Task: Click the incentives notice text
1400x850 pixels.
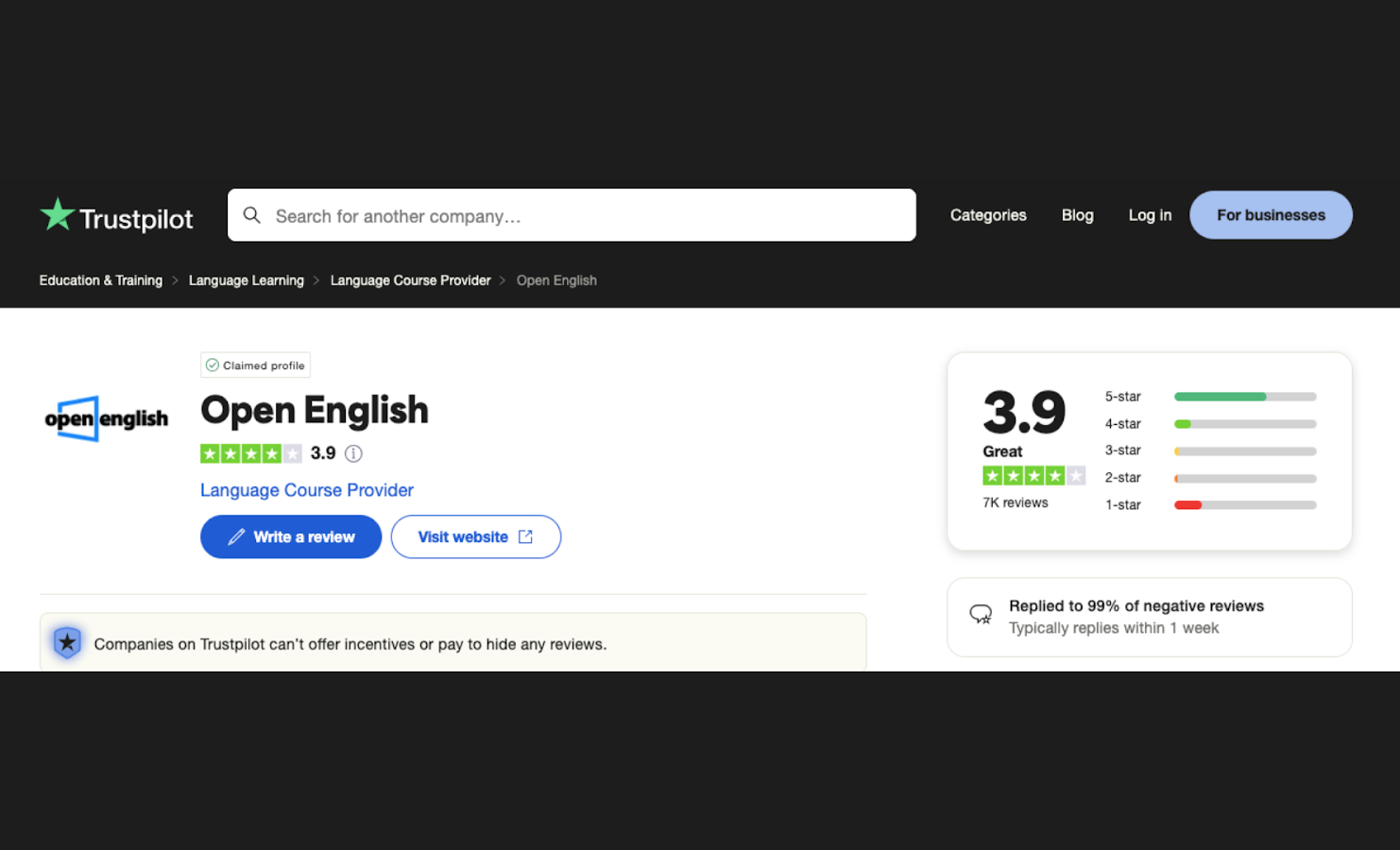Action: [350, 644]
